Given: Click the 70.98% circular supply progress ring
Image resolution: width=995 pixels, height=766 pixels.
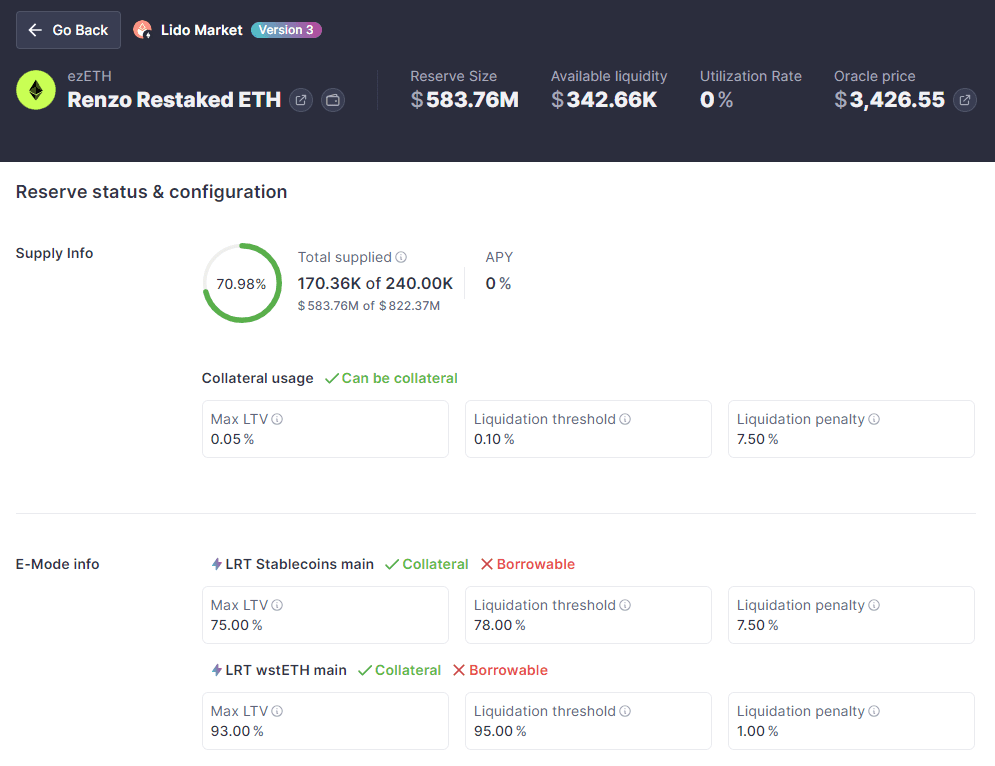Looking at the screenshot, I should click(242, 283).
